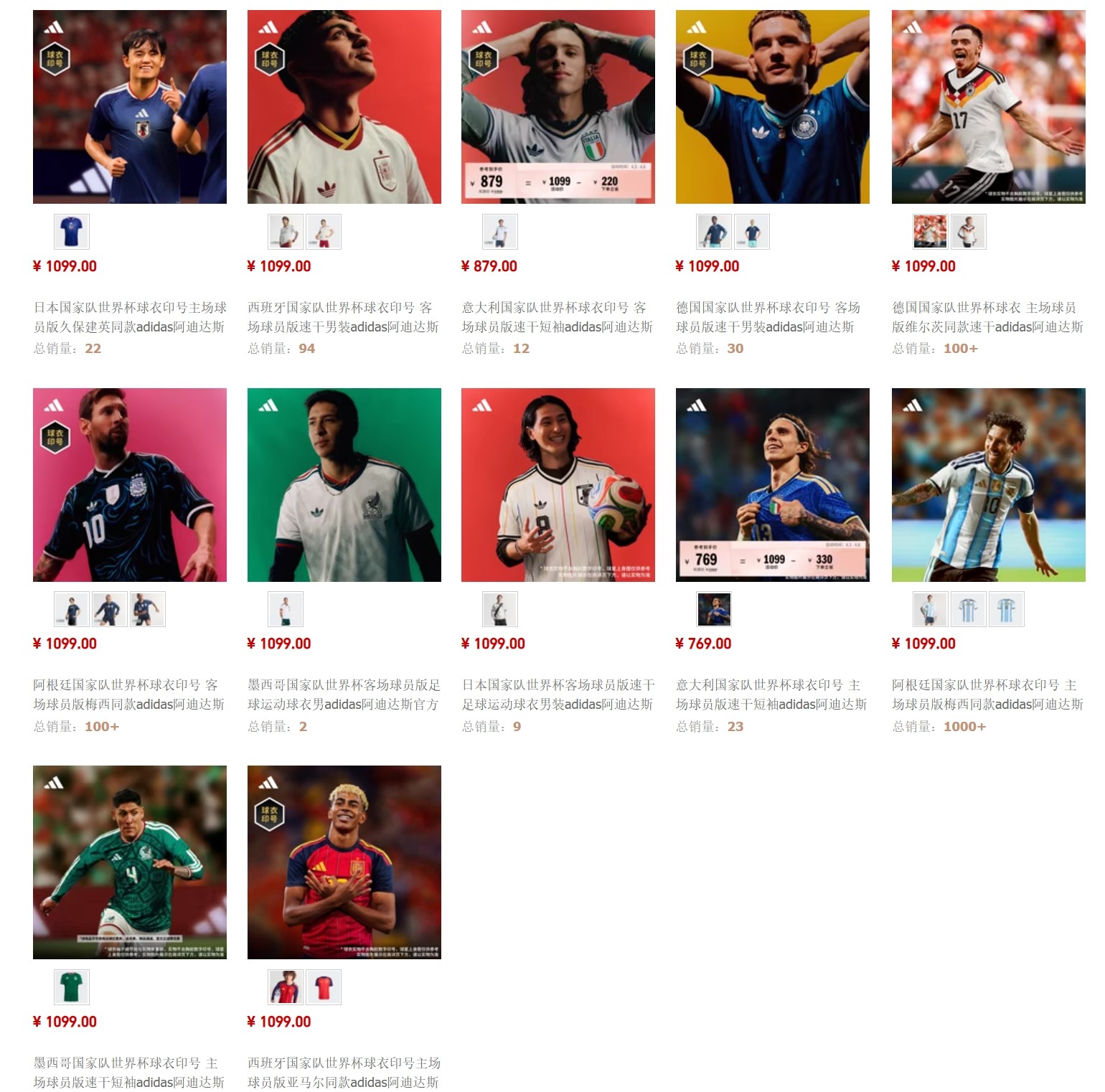The height and width of the screenshot is (1092, 1105).
Task: Select first variant thumbnail under Germany home jersey
Action: point(931,232)
